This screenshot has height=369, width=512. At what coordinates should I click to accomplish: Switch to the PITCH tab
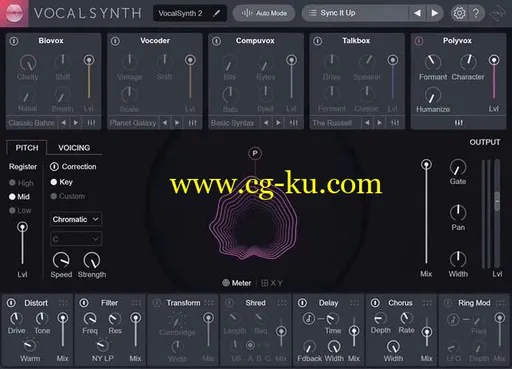(x=27, y=148)
